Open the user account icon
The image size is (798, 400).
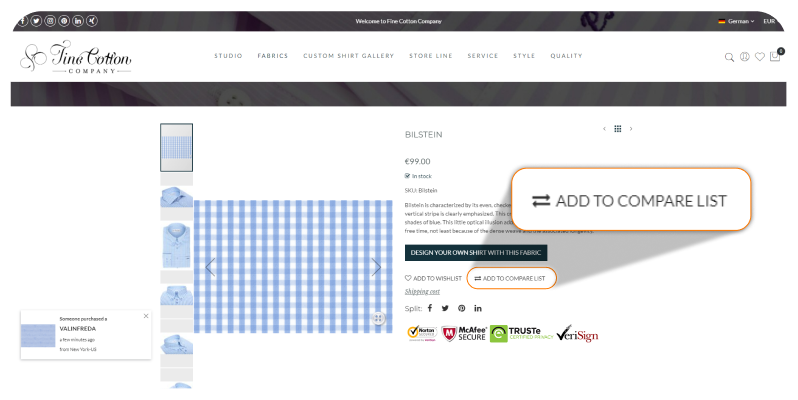(745, 56)
